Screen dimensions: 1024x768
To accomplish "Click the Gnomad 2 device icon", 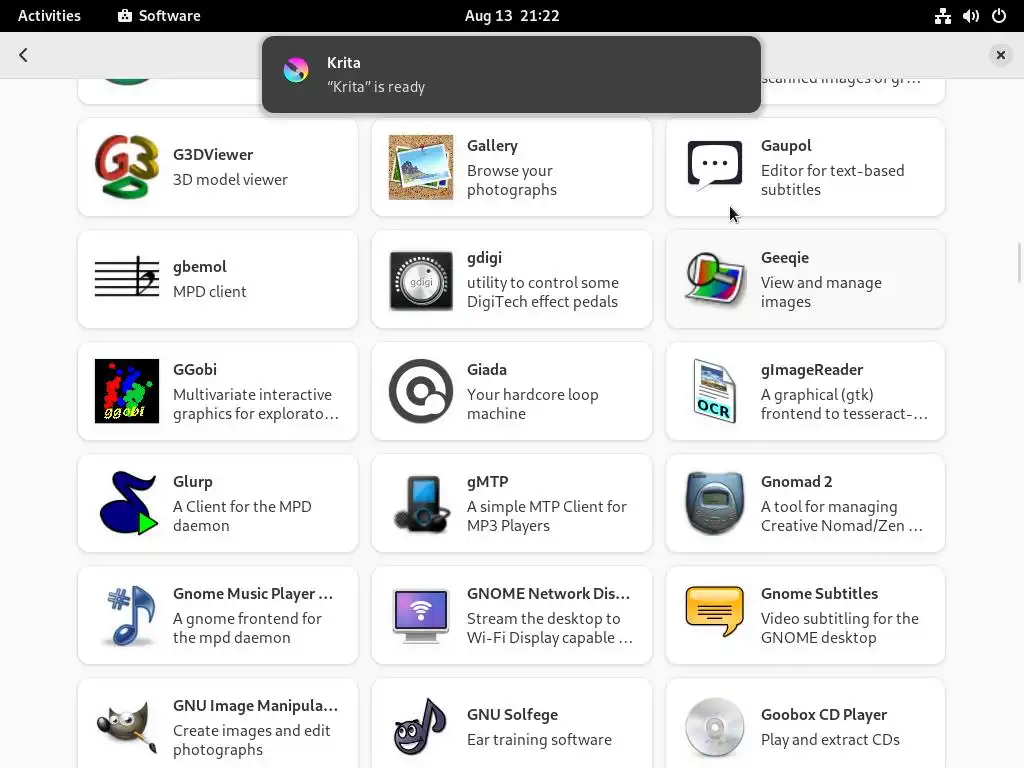I will click(714, 503).
